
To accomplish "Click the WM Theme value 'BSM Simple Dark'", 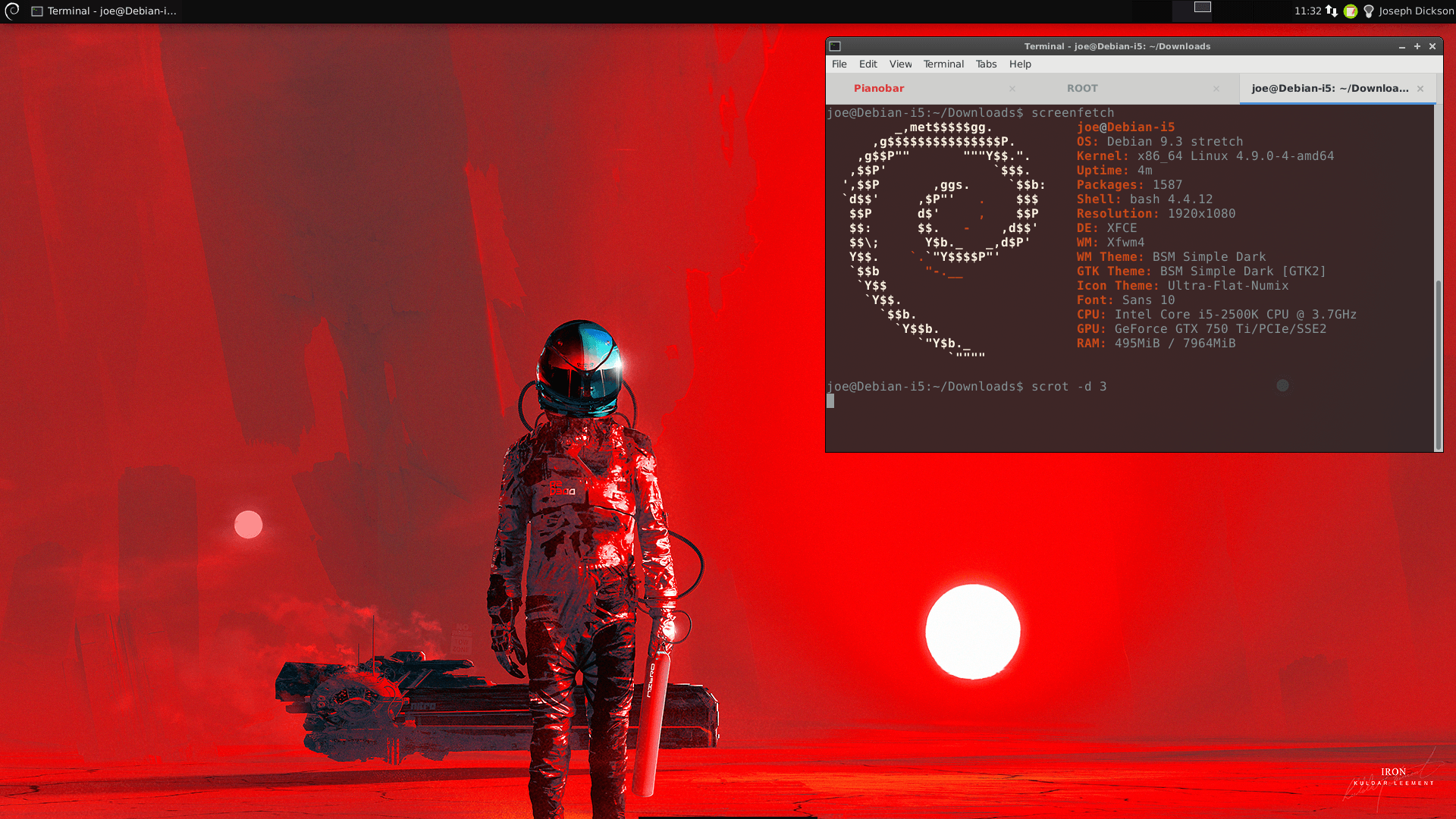I will (1209, 257).
